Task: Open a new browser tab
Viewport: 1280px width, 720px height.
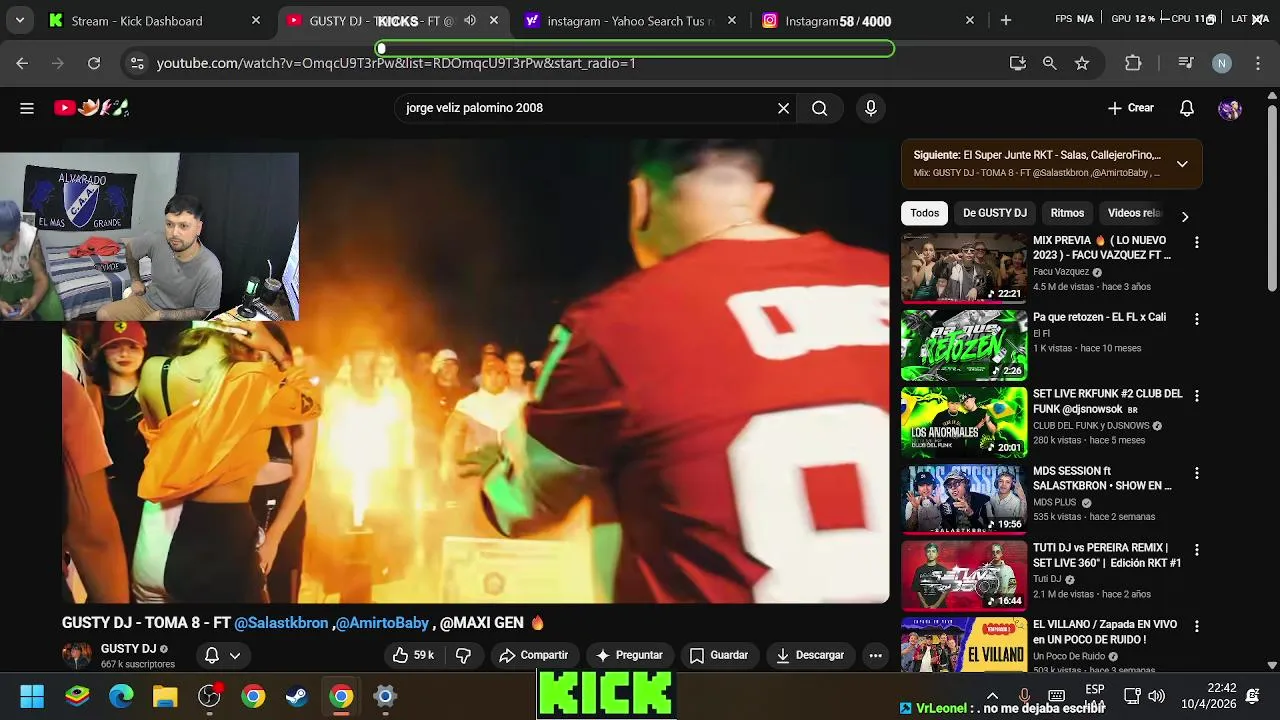Action: 1006,20
